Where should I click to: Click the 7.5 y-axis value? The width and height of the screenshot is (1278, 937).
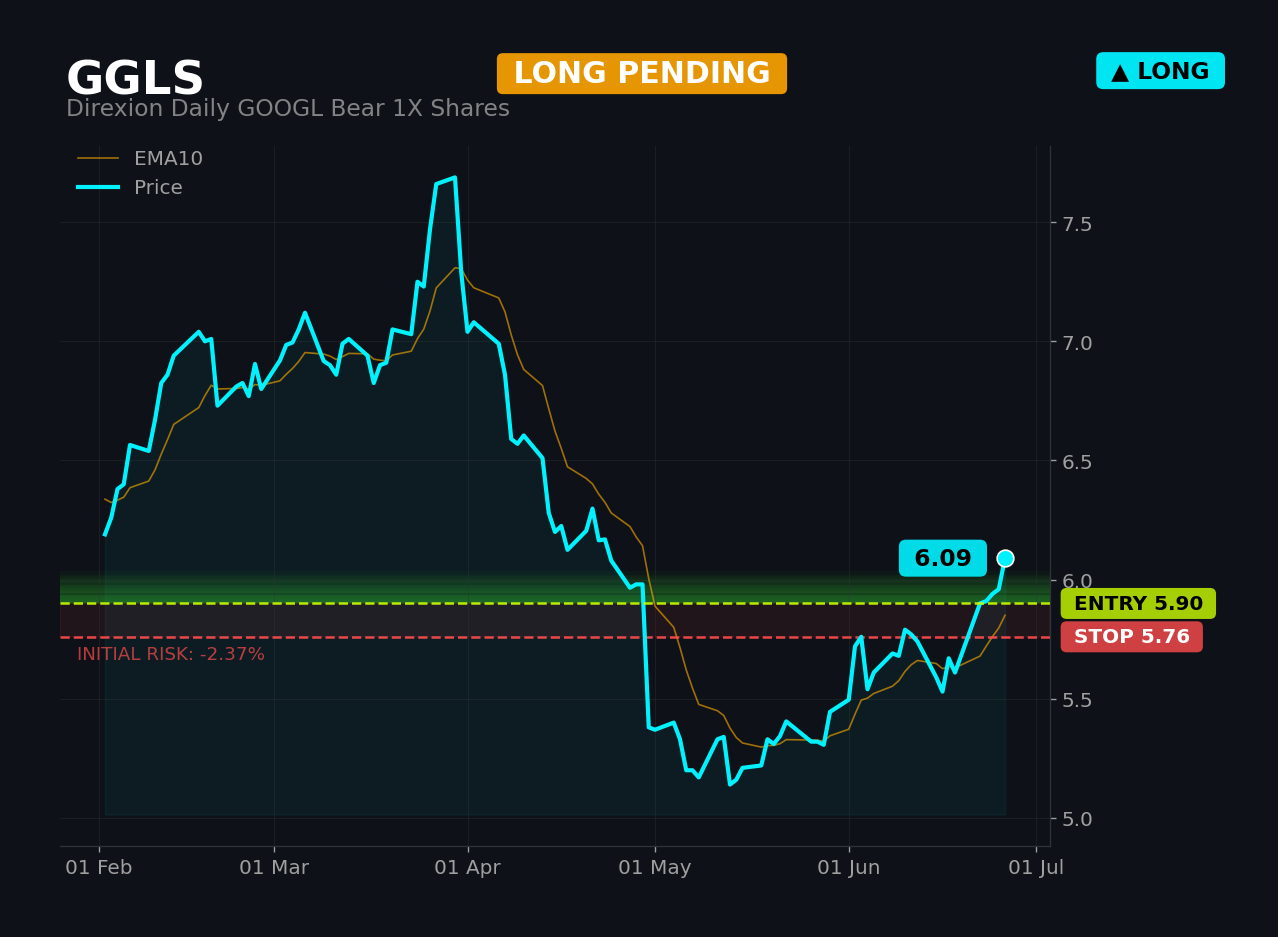[x=1077, y=224]
